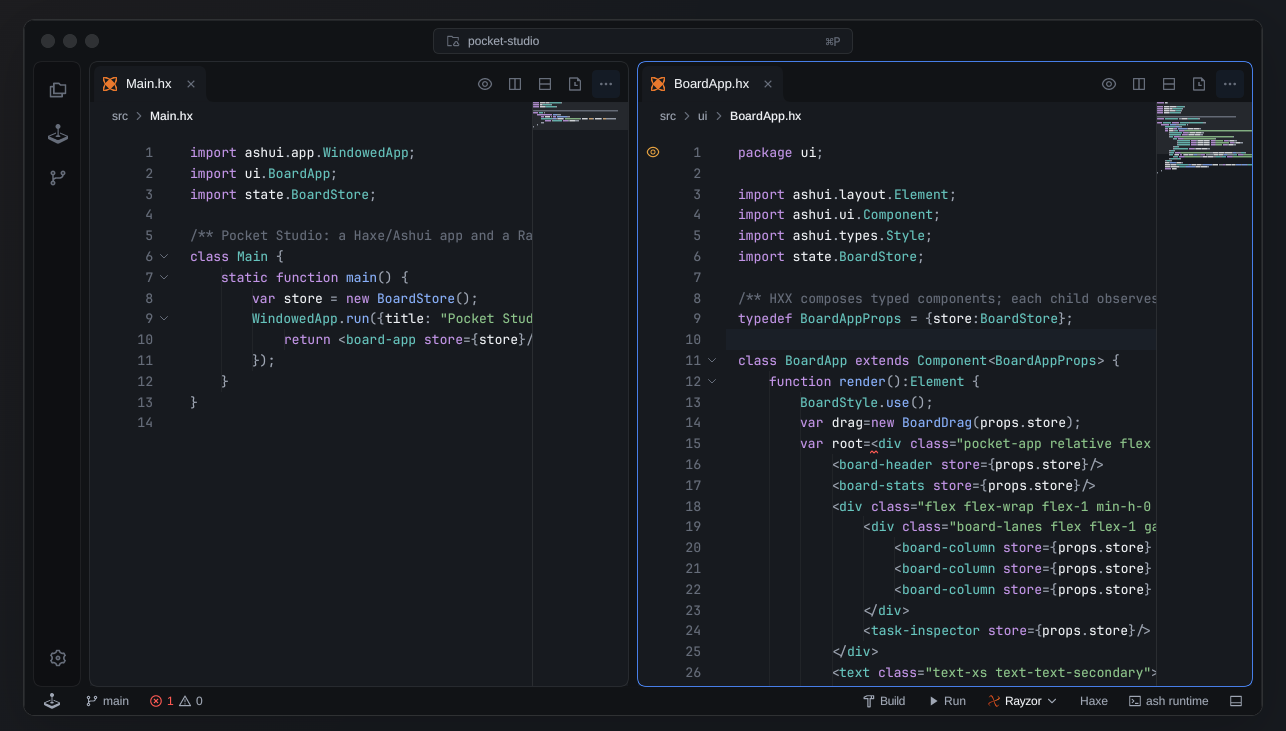Toggle the preview eye in the BoardApp.hx pane
Viewport: 1286px width, 731px height.
1109,84
